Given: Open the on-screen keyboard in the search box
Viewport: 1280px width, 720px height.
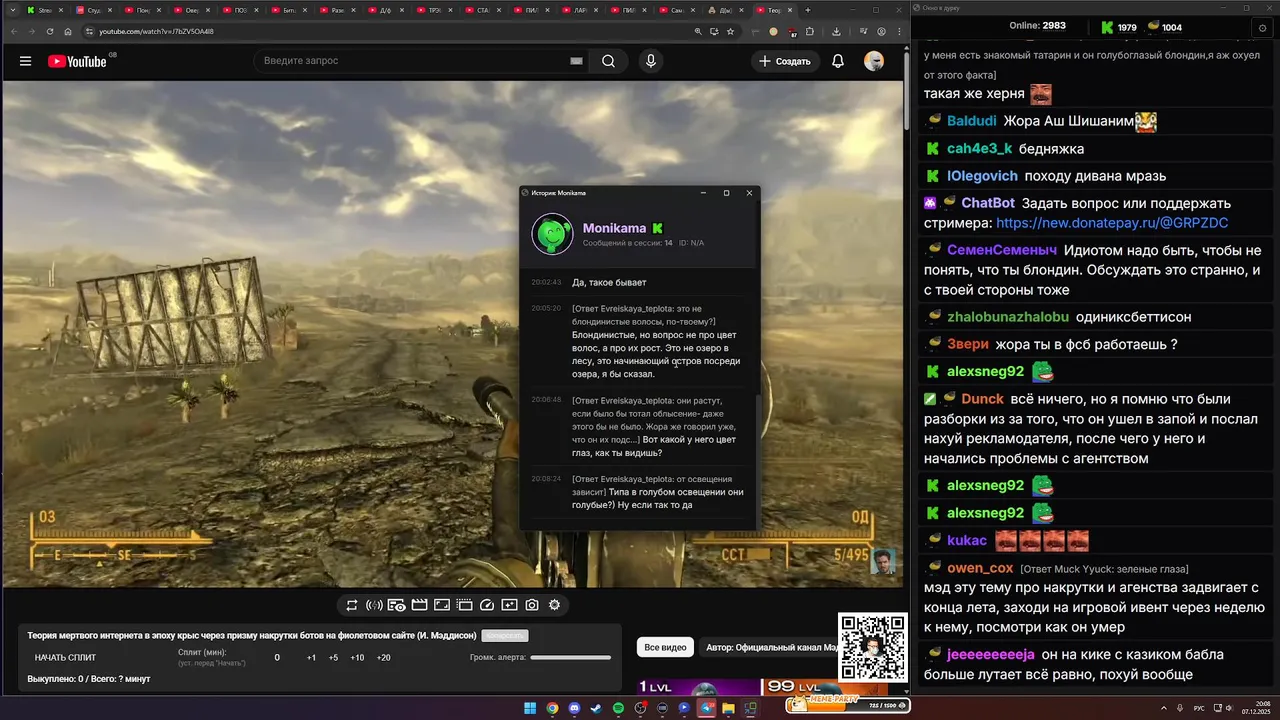Looking at the screenshot, I should (576, 61).
